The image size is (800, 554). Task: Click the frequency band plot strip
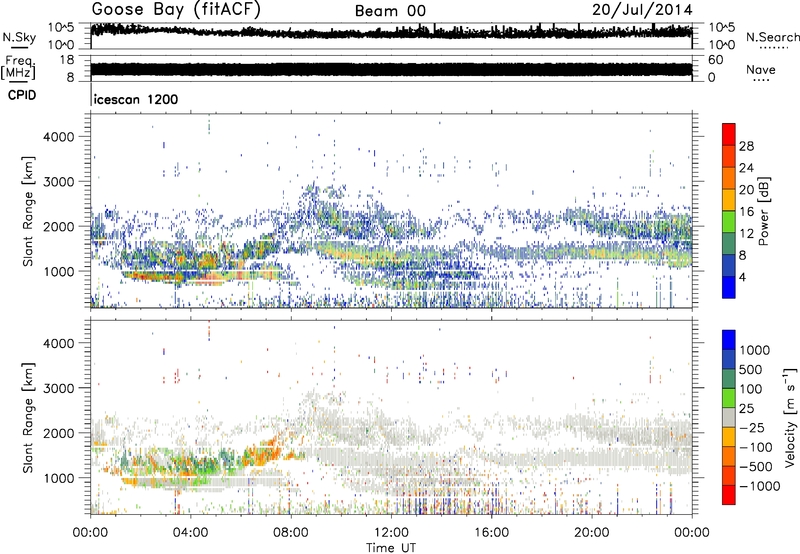[x=391, y=69]
